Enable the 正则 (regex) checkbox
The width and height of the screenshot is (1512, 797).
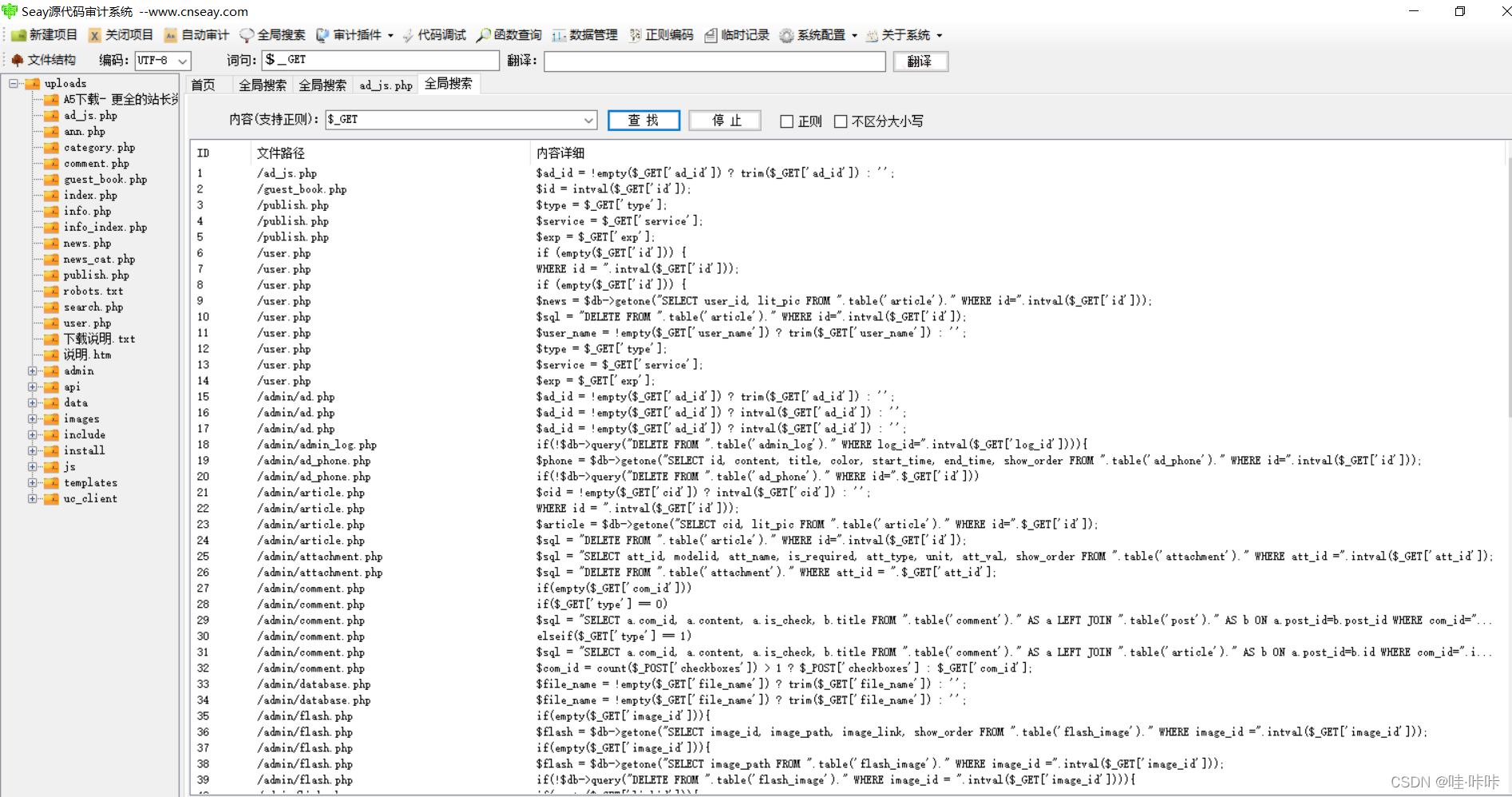tap(786, 121)
